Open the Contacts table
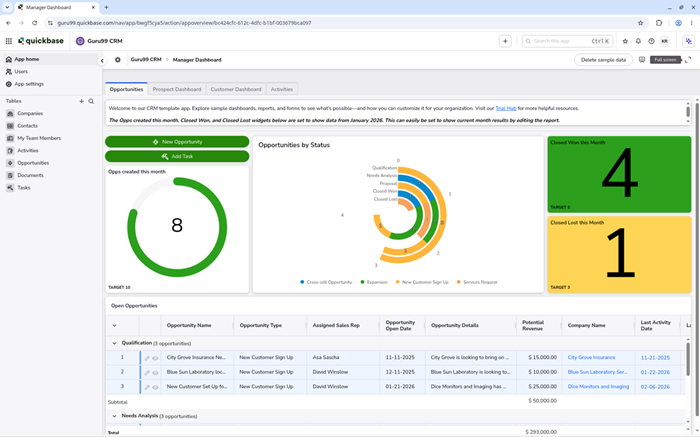The height and width of the screenshot is (437, 700). point(27,126)
